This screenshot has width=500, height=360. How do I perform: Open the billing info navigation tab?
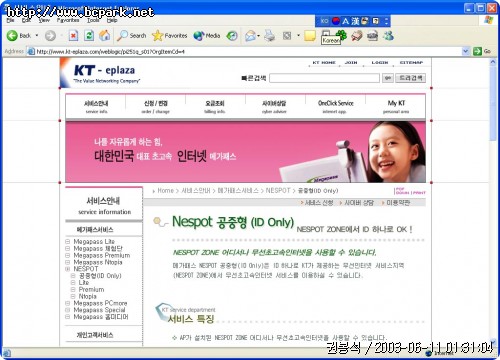(x=215, y=107)
